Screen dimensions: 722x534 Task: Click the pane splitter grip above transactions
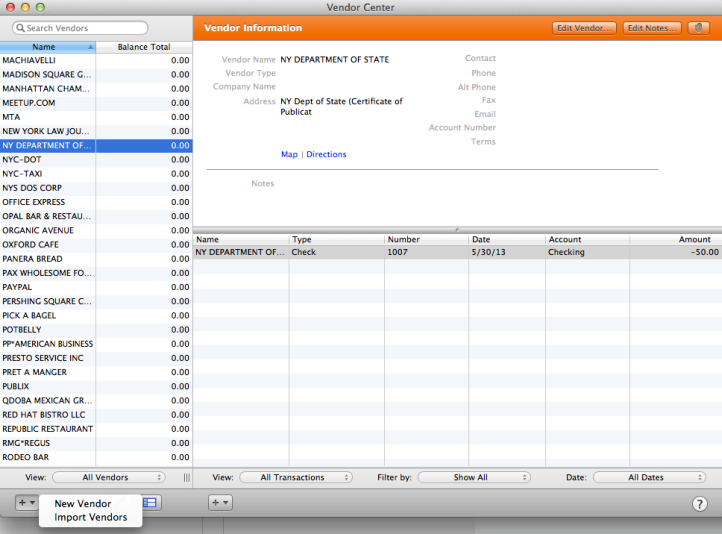click(457, 229)
